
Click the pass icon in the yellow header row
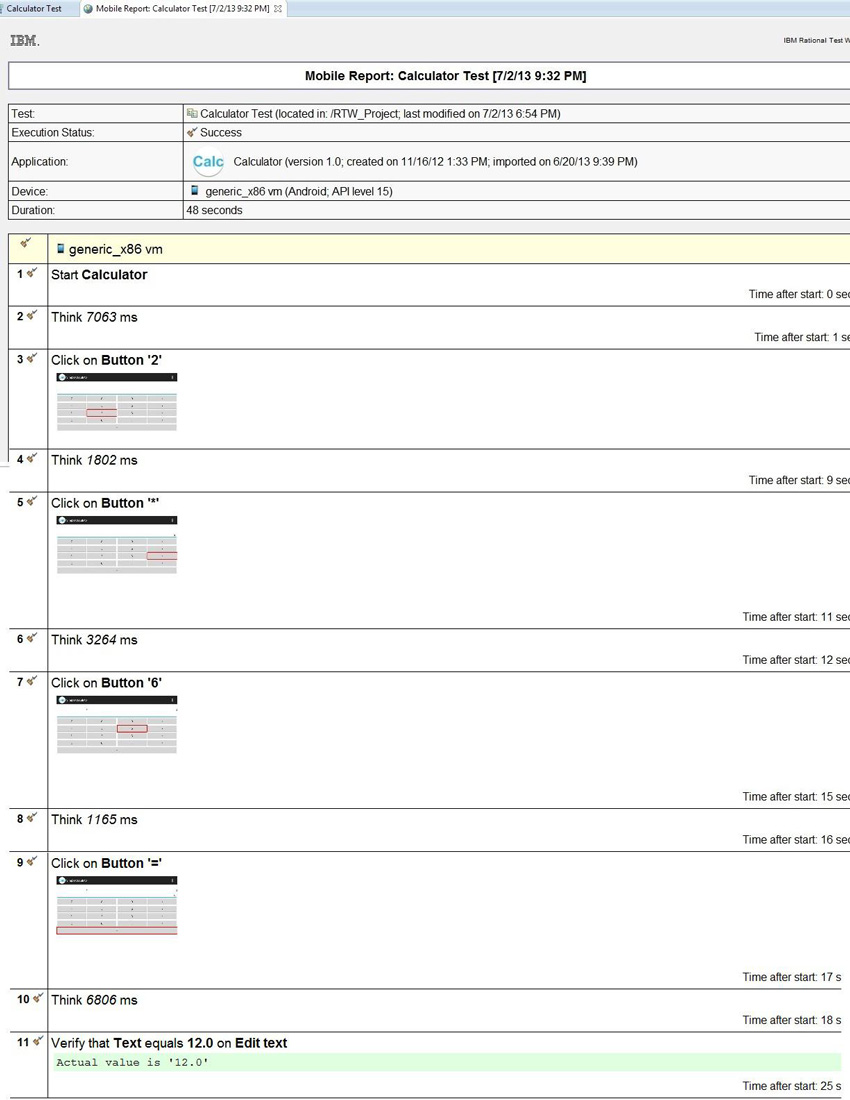click(x=26, y=243)
